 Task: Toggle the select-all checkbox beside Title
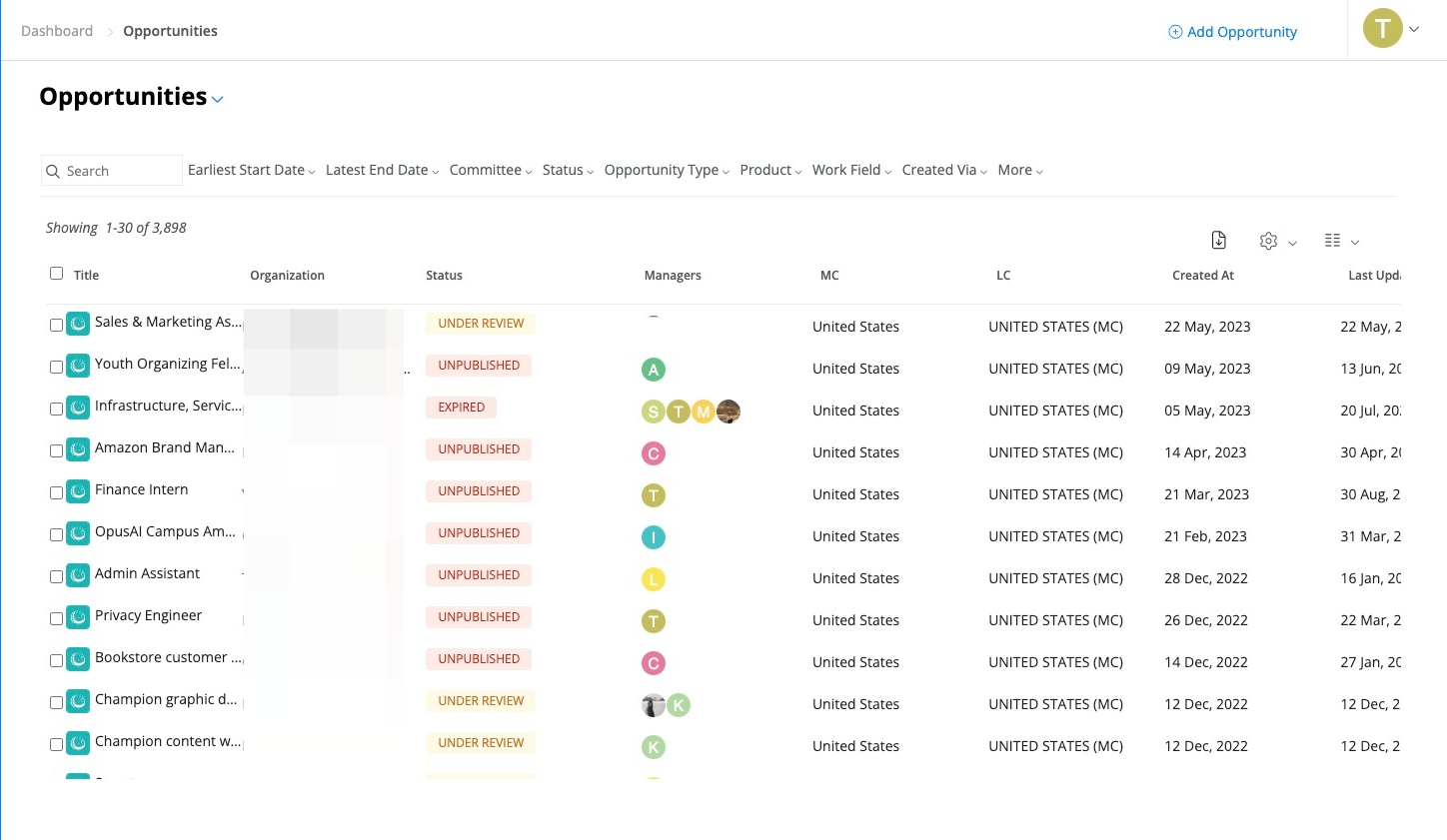(x=56, y=274)
